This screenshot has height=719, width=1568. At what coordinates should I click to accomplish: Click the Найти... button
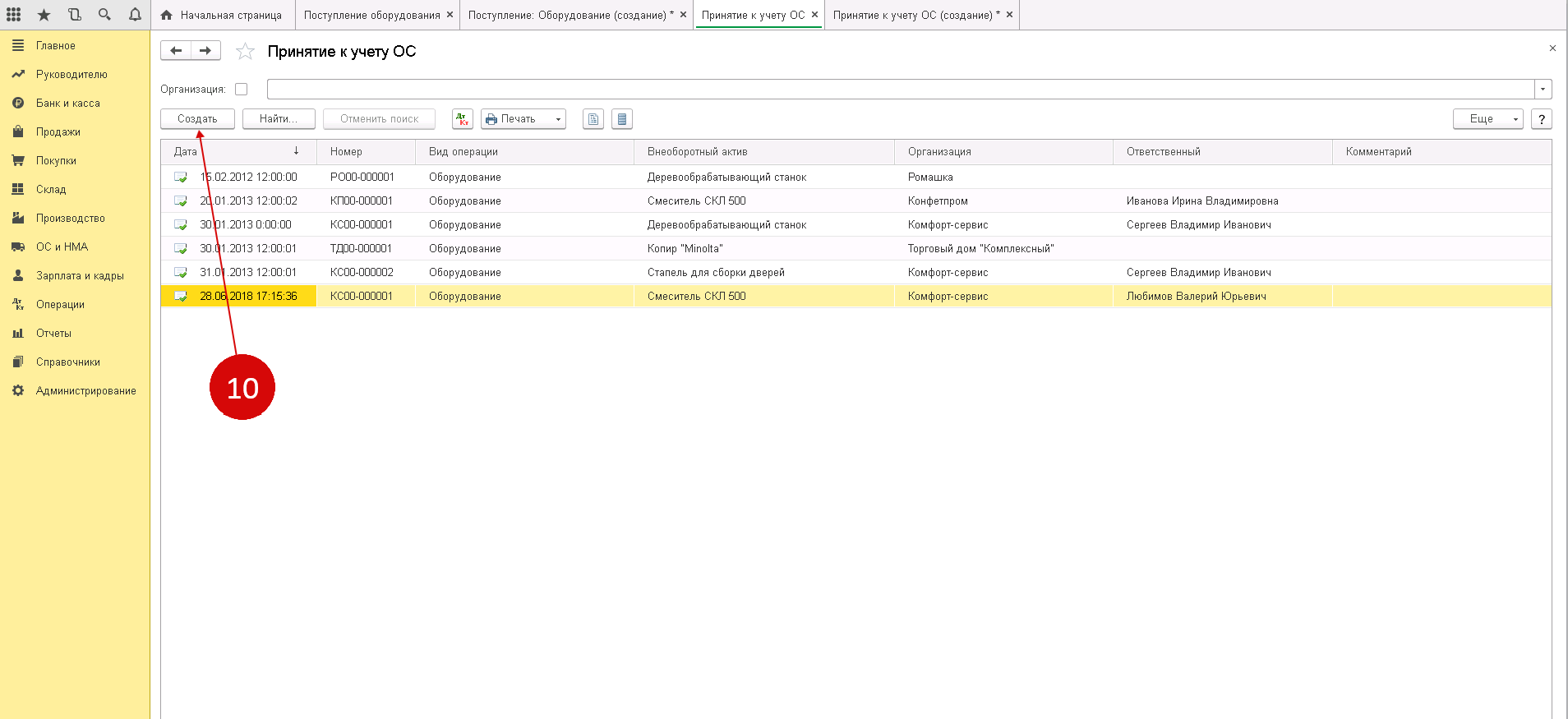[279, 119]
